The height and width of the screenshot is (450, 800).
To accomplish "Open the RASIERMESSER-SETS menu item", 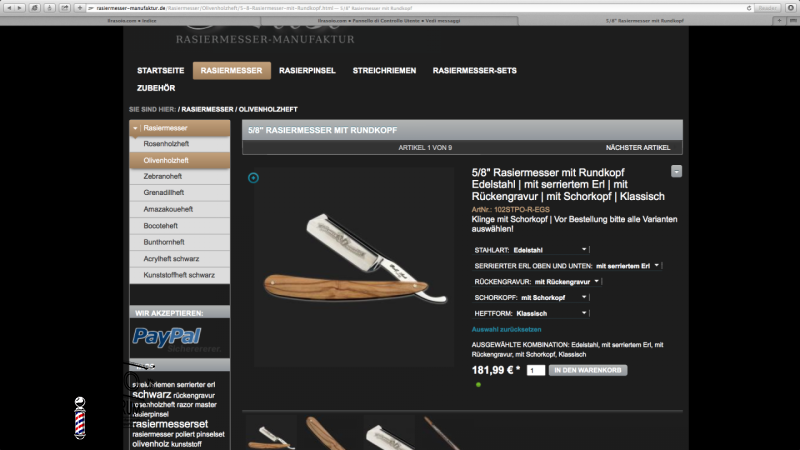I will click(474, 70).
